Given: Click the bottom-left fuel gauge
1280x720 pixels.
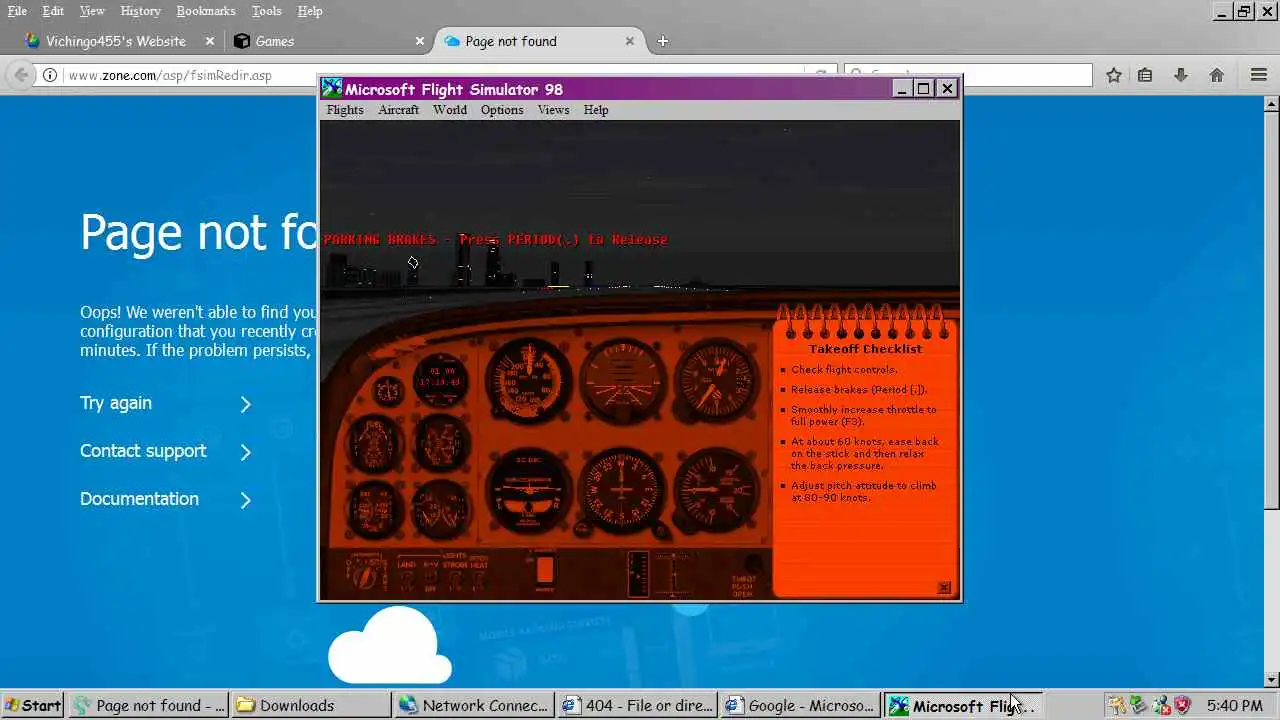Looking at the screenshot, I should (375, 508).
